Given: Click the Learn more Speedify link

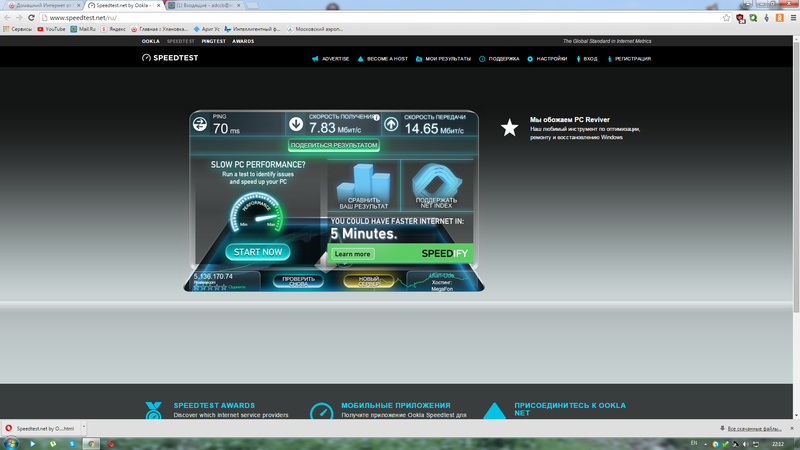Looking at the screenshot, I should pos(352,254).
